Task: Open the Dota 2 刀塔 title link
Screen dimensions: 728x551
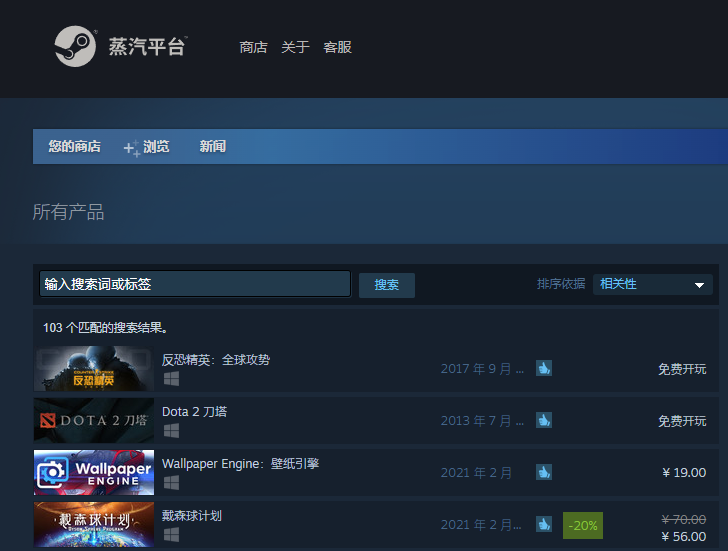Action: [195, 412]
